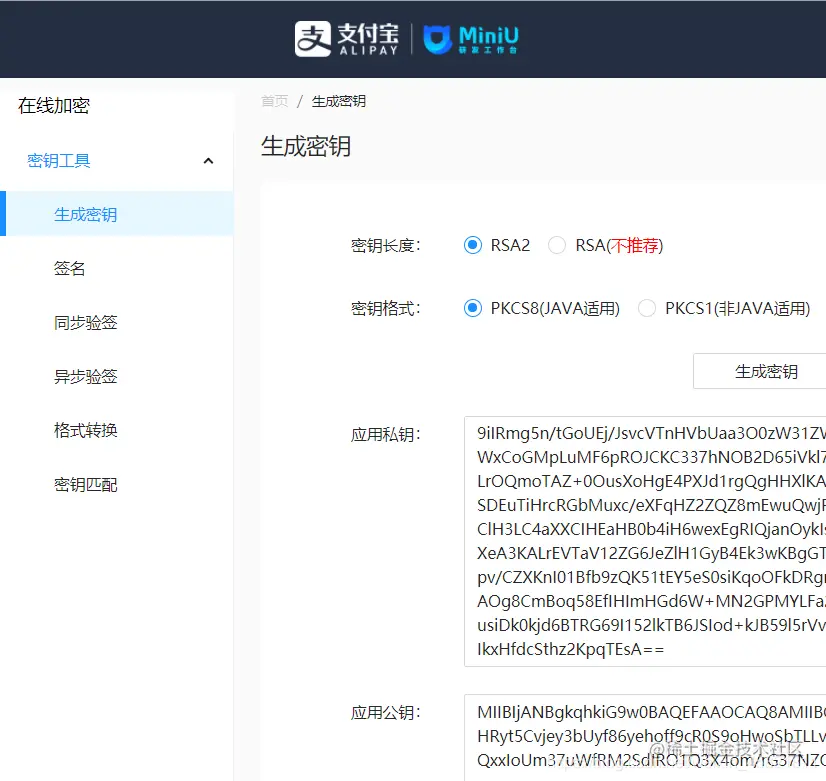The width and height of the screenshot is (826, 781).
Task: Open the 签名 sidebar item
Action: pyautogui.click(x=70, y=269)
